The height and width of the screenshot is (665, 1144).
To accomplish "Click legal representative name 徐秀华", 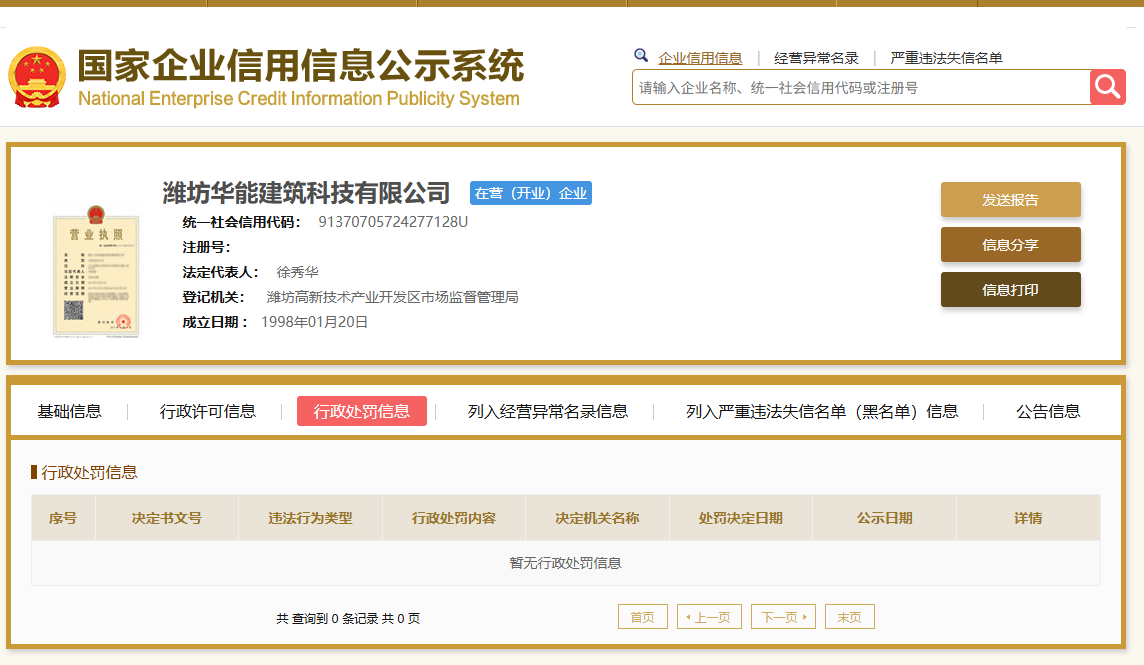I will pos(297,272).
